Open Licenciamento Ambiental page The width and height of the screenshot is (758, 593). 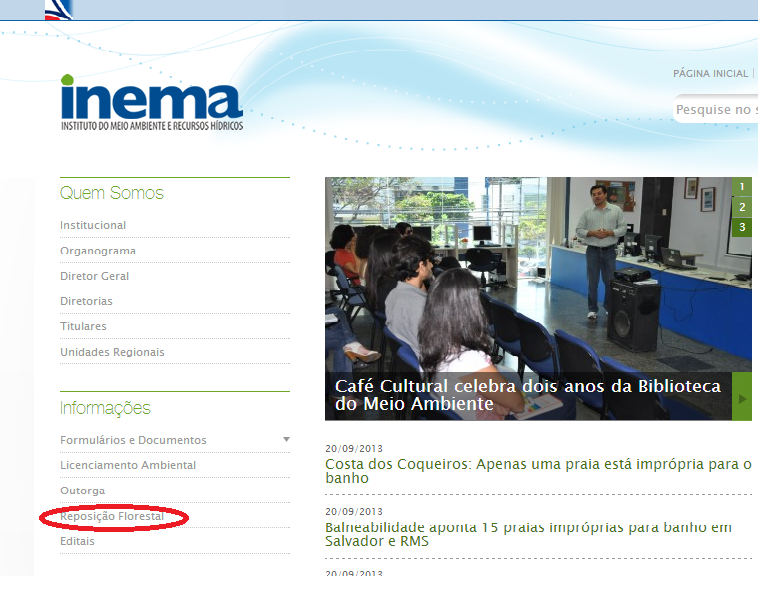click(128, 465)
